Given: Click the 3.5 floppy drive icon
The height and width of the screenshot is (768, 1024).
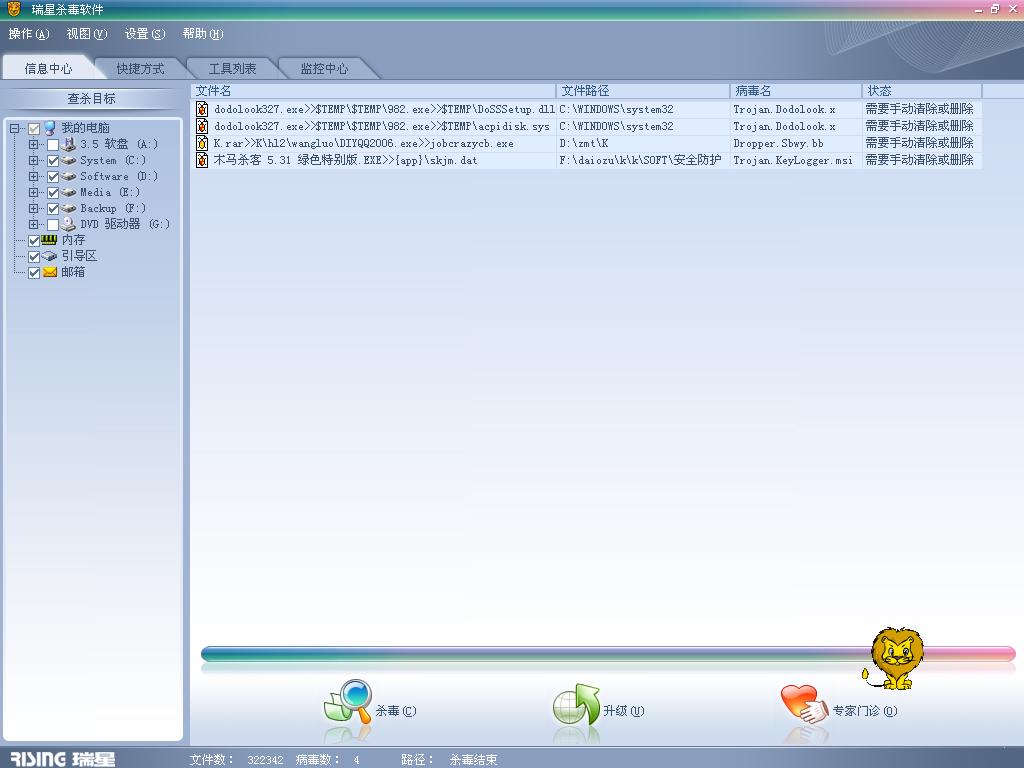Looking at the screenshot, I should click(x=69, y=144).
